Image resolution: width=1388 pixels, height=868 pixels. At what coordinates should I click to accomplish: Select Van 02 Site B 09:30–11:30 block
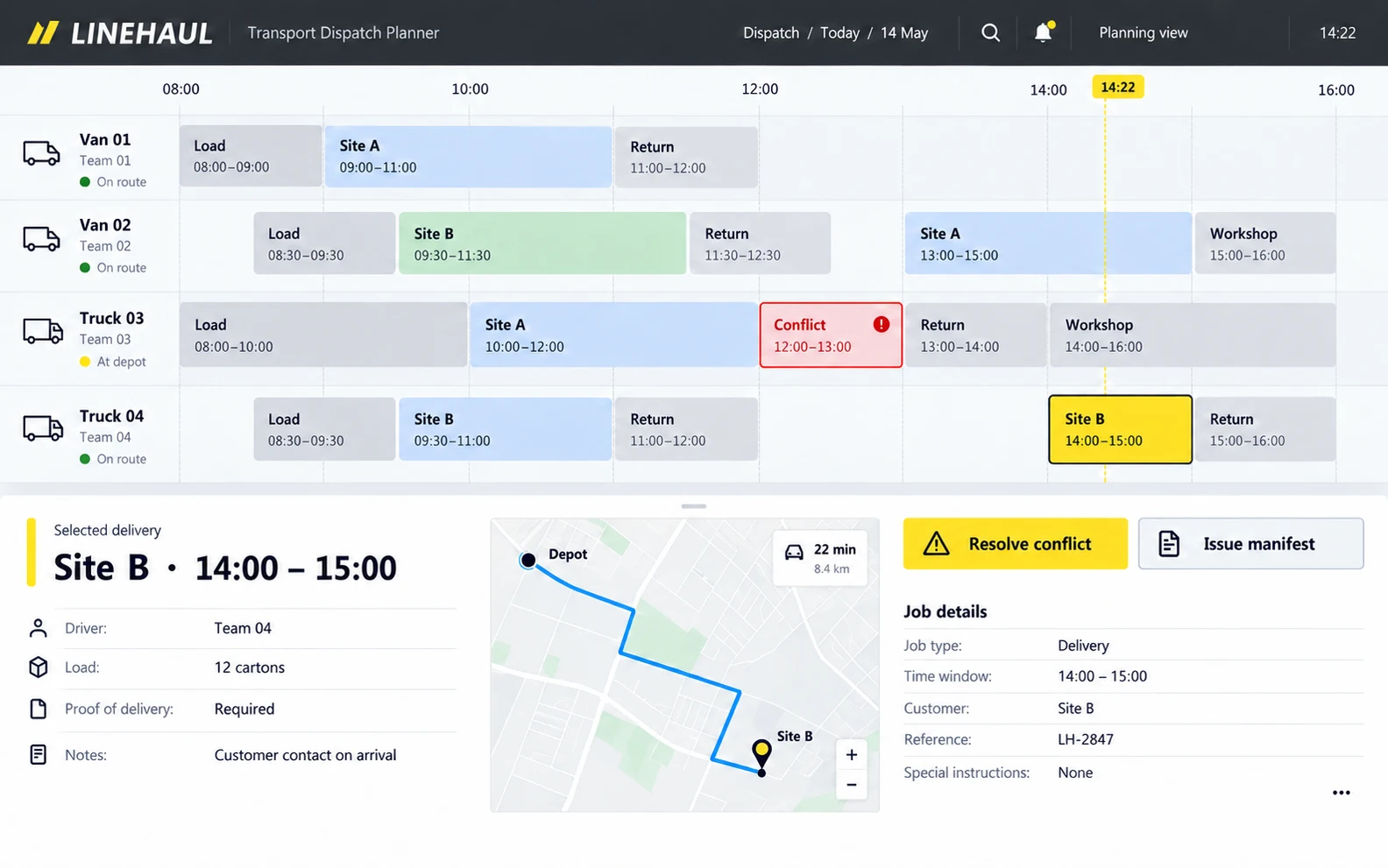click(542, 243)
